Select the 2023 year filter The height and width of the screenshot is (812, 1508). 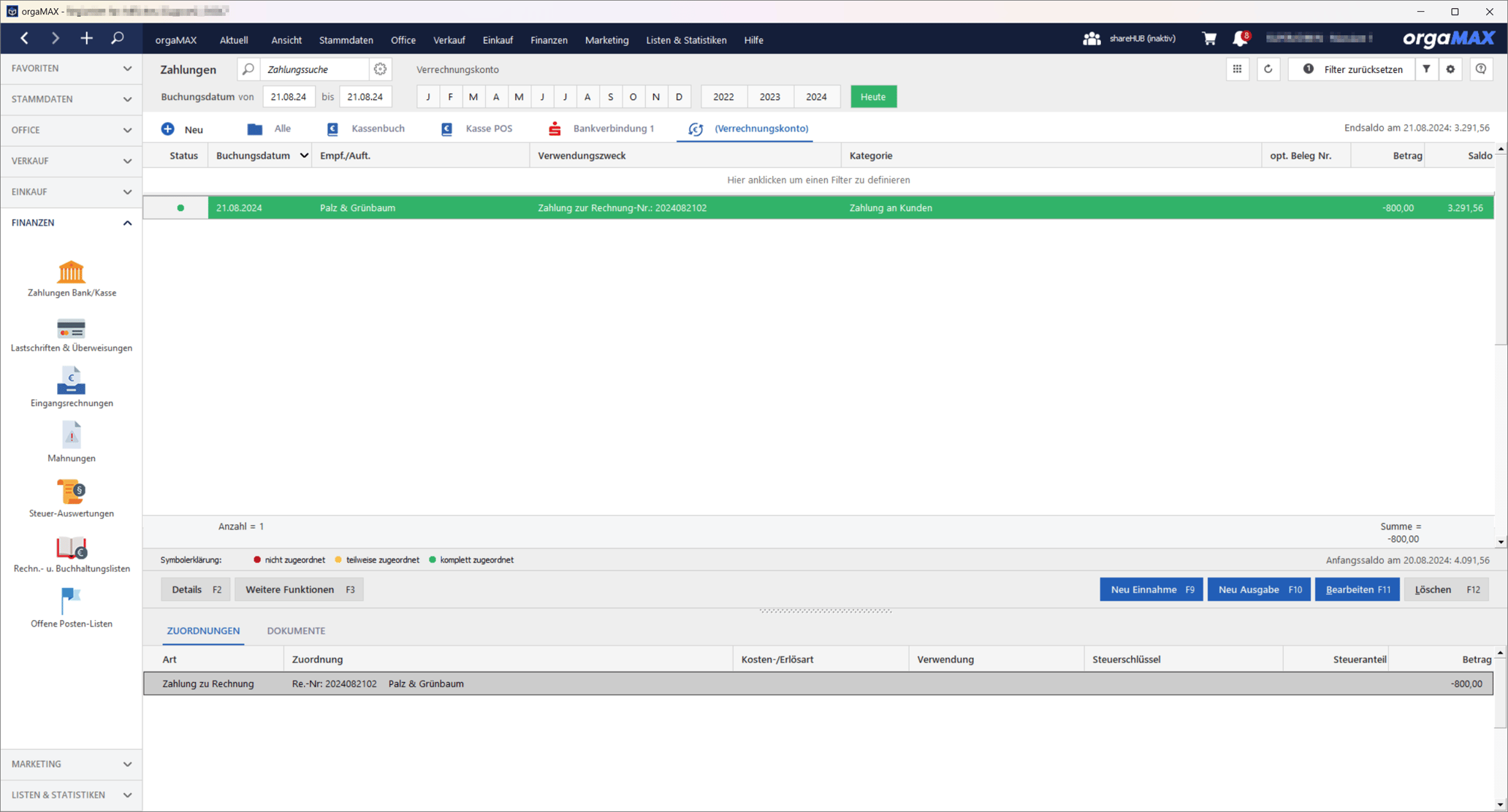click(769, 96)
